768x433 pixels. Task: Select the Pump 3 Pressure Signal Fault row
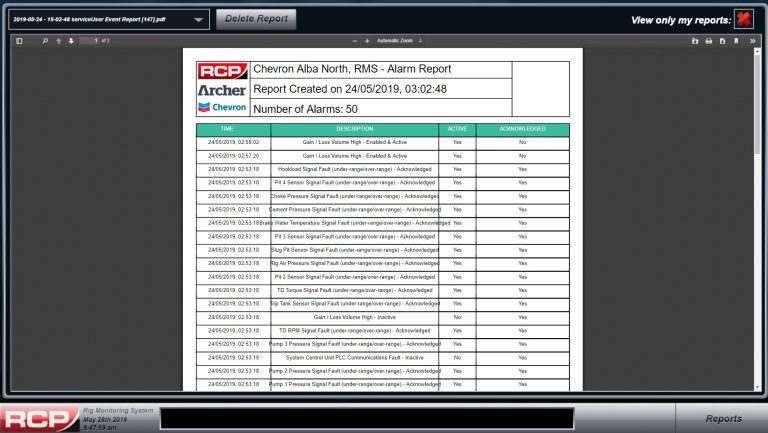383,344
